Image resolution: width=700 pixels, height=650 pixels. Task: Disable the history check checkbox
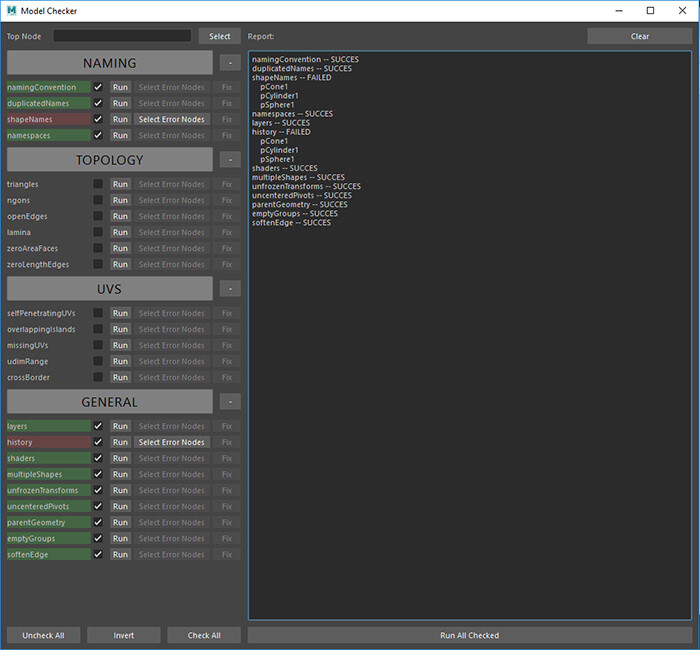coord(98,442)
